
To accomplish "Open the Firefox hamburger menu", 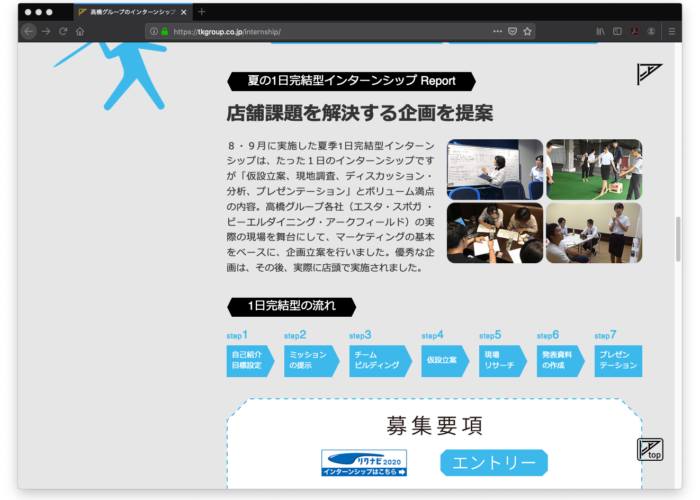I will (670, 31).
